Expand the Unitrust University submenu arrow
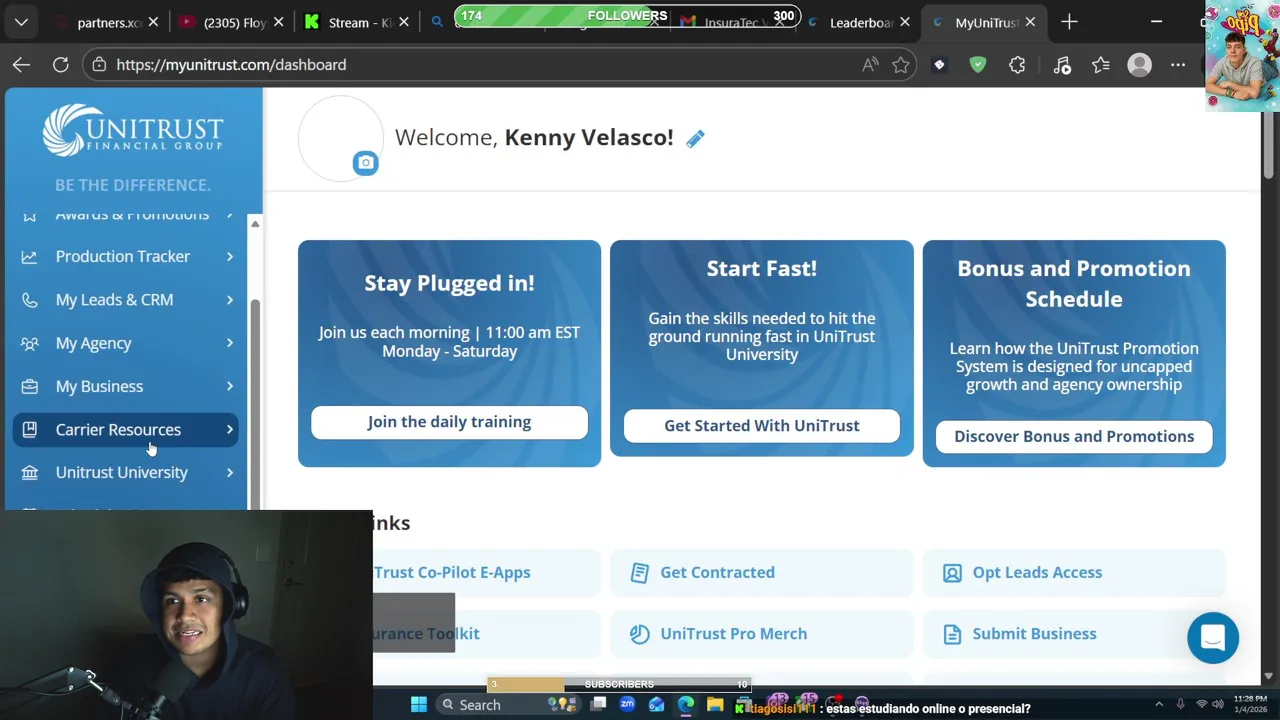 coord(230,472)
